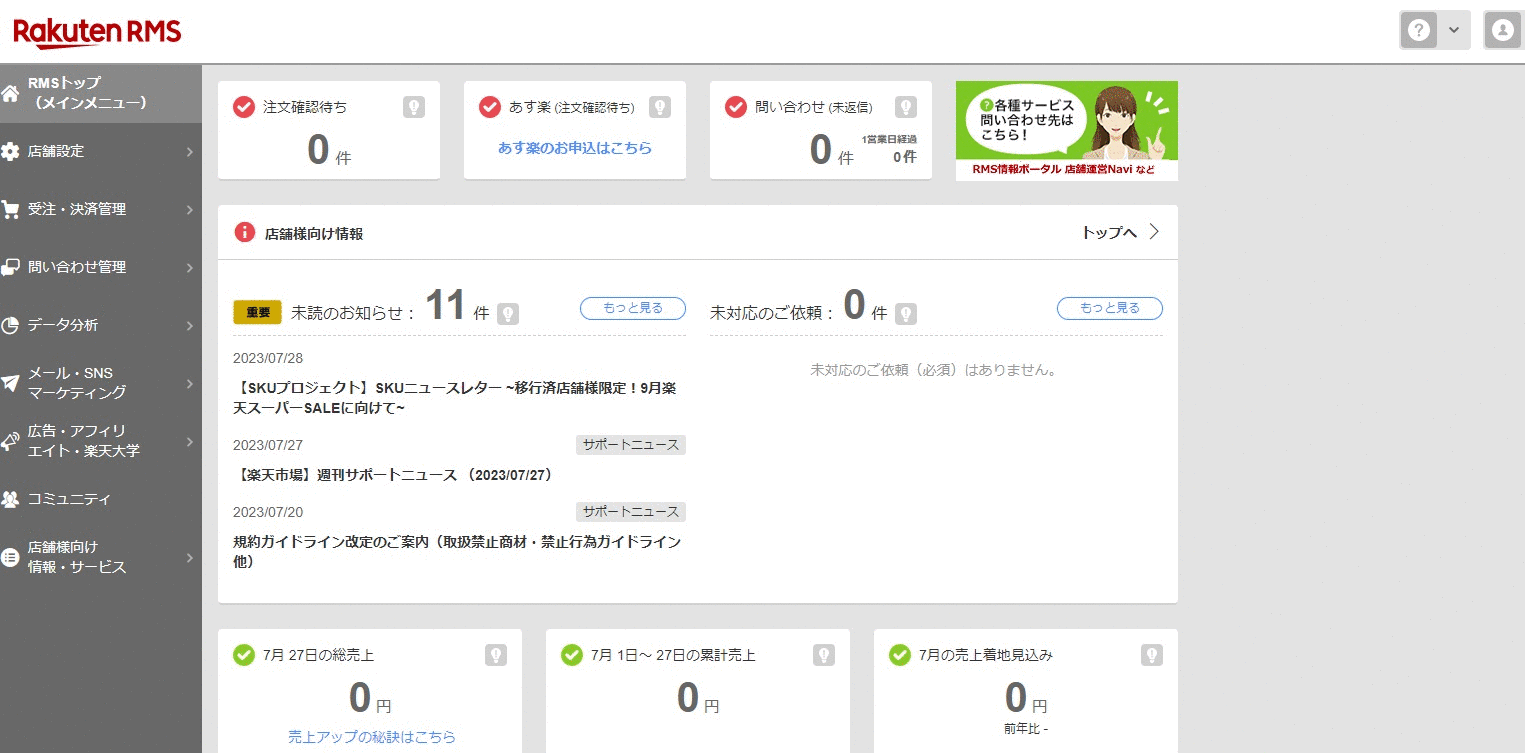The width and height of the screenshot is (1525, 753).
Task: Open the user account profile icon
Action: 1502,31
